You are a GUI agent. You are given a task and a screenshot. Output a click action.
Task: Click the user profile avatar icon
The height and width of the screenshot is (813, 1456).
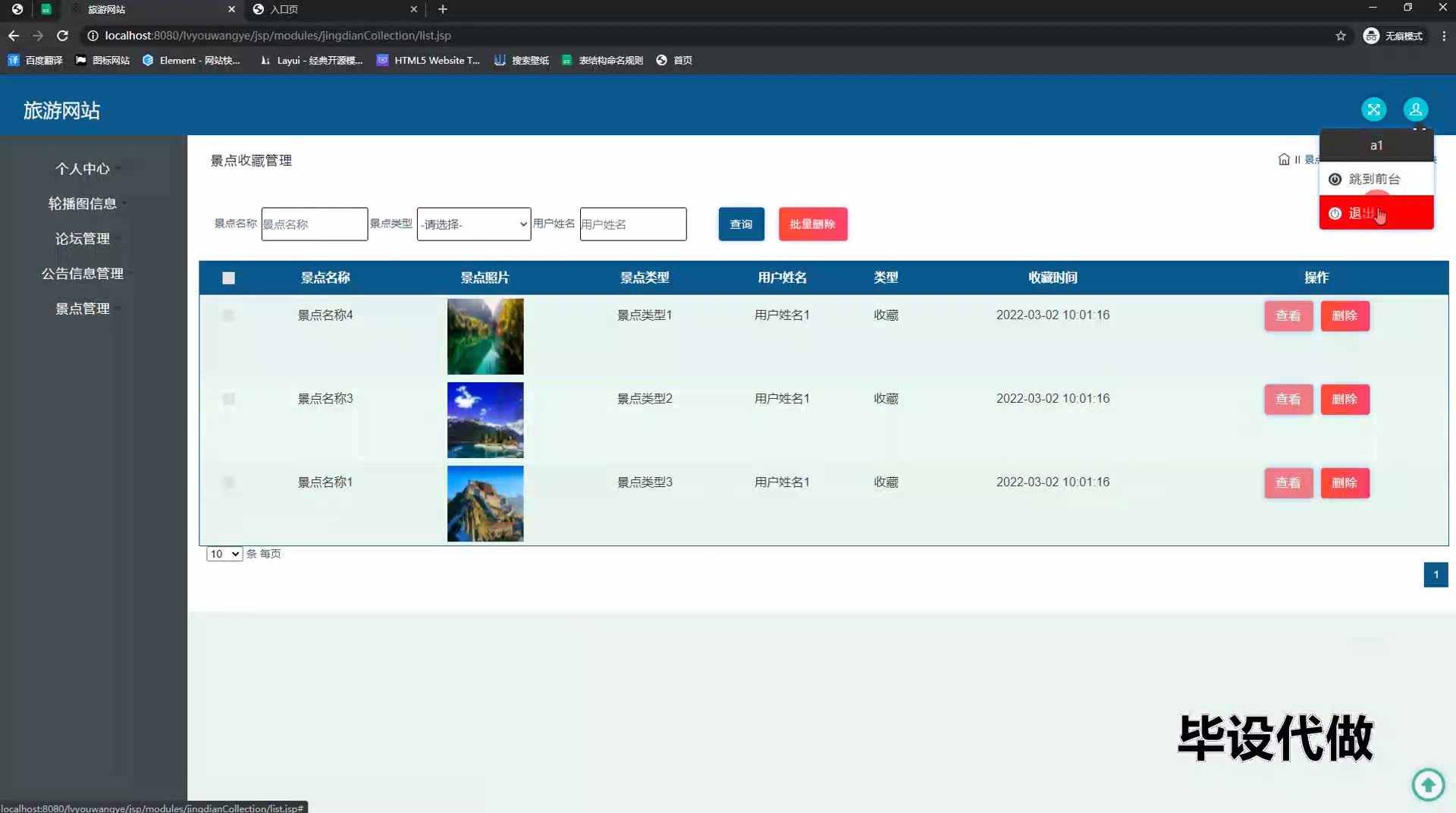1415,110
